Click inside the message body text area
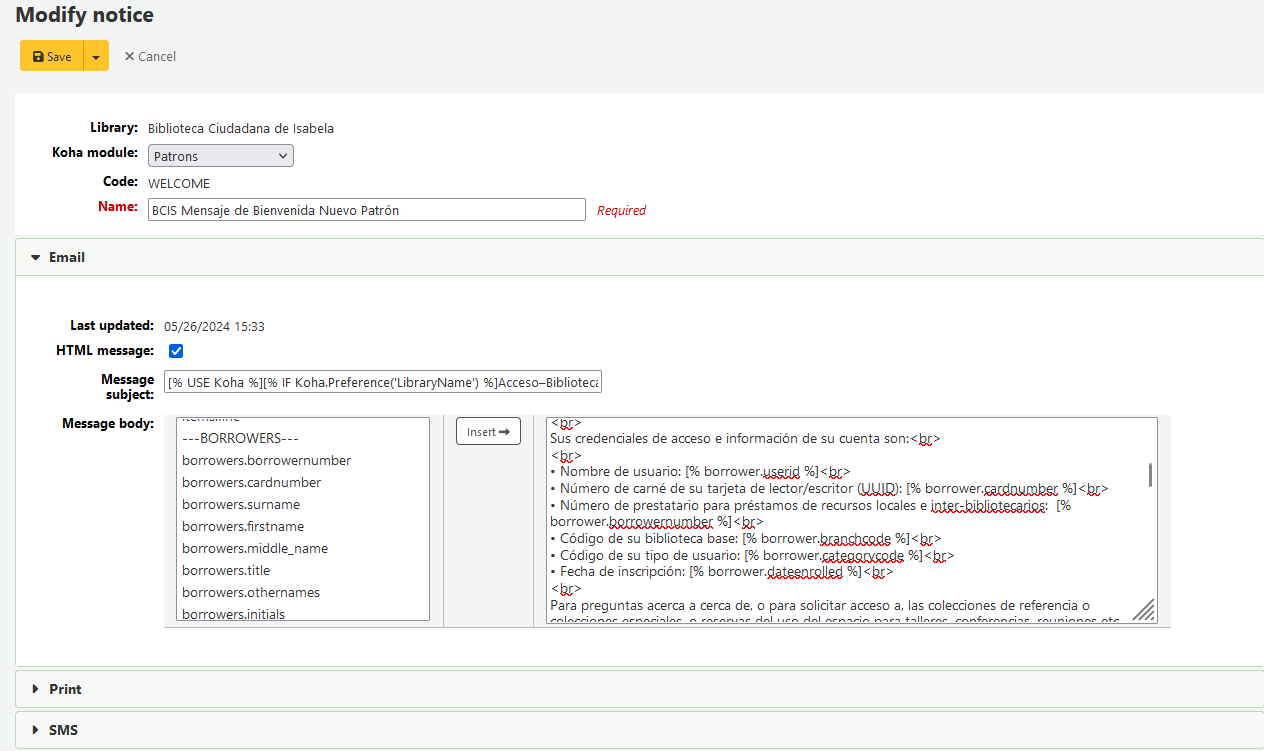The image size is (1264, 751). pyautogui.click(x=840, y=520)
